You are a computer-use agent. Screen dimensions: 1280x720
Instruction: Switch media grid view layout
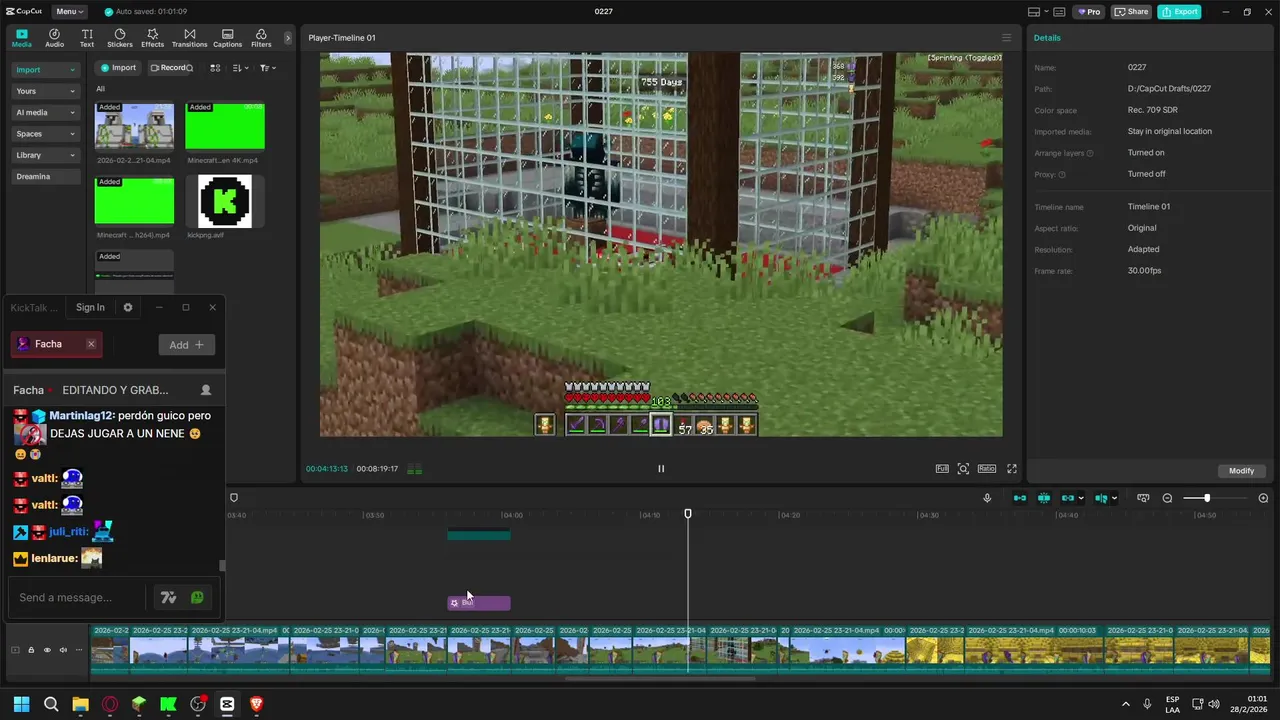[x=215, y=68]
